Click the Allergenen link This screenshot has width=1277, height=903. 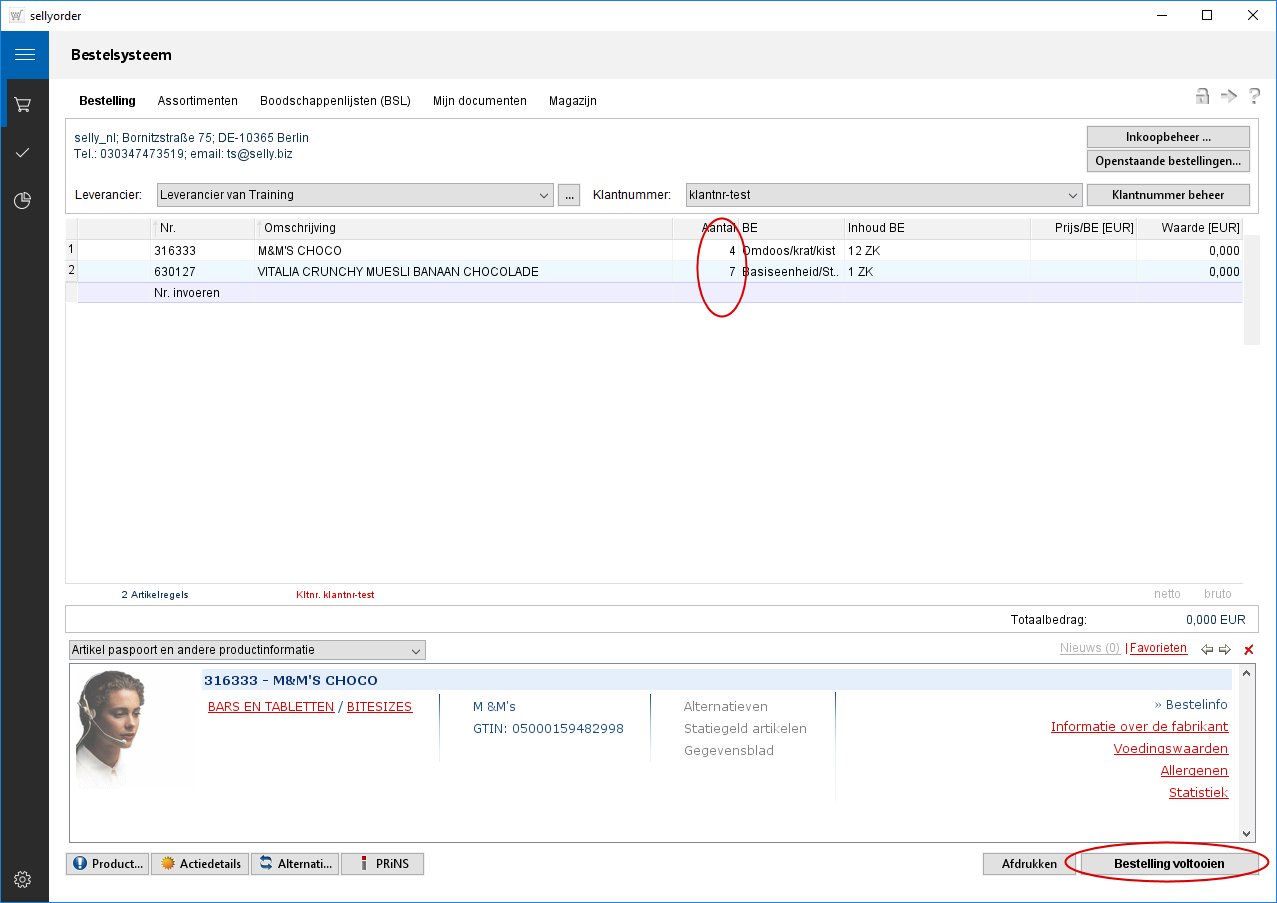[1193, 771]
